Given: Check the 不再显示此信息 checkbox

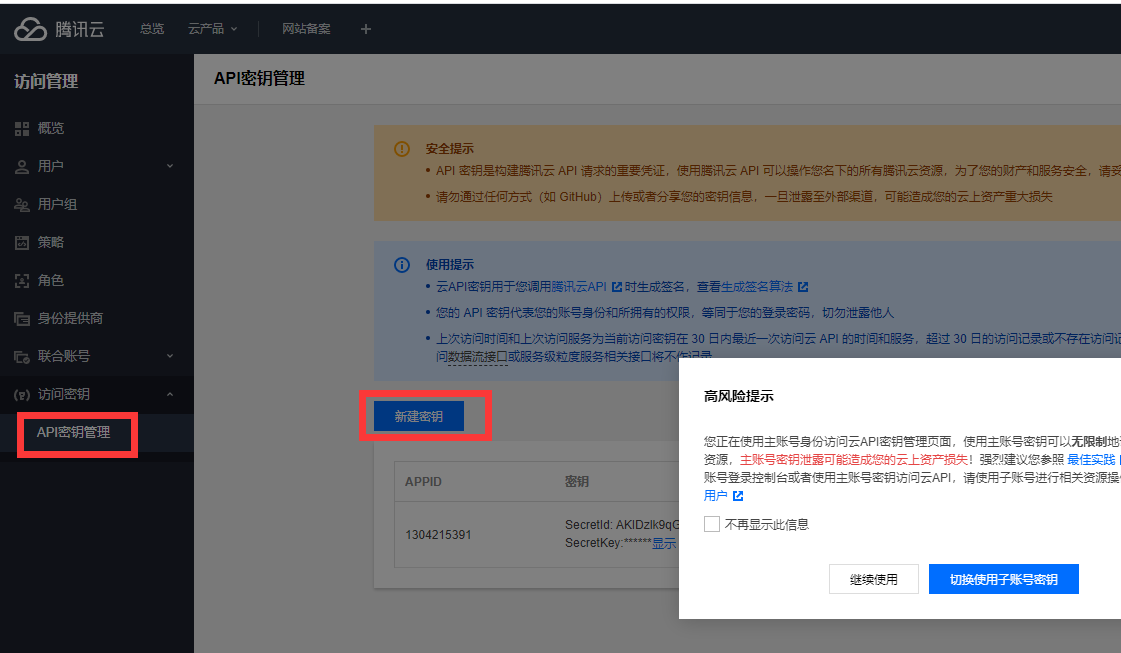Looking at the screenshot, I should [711, 524].
